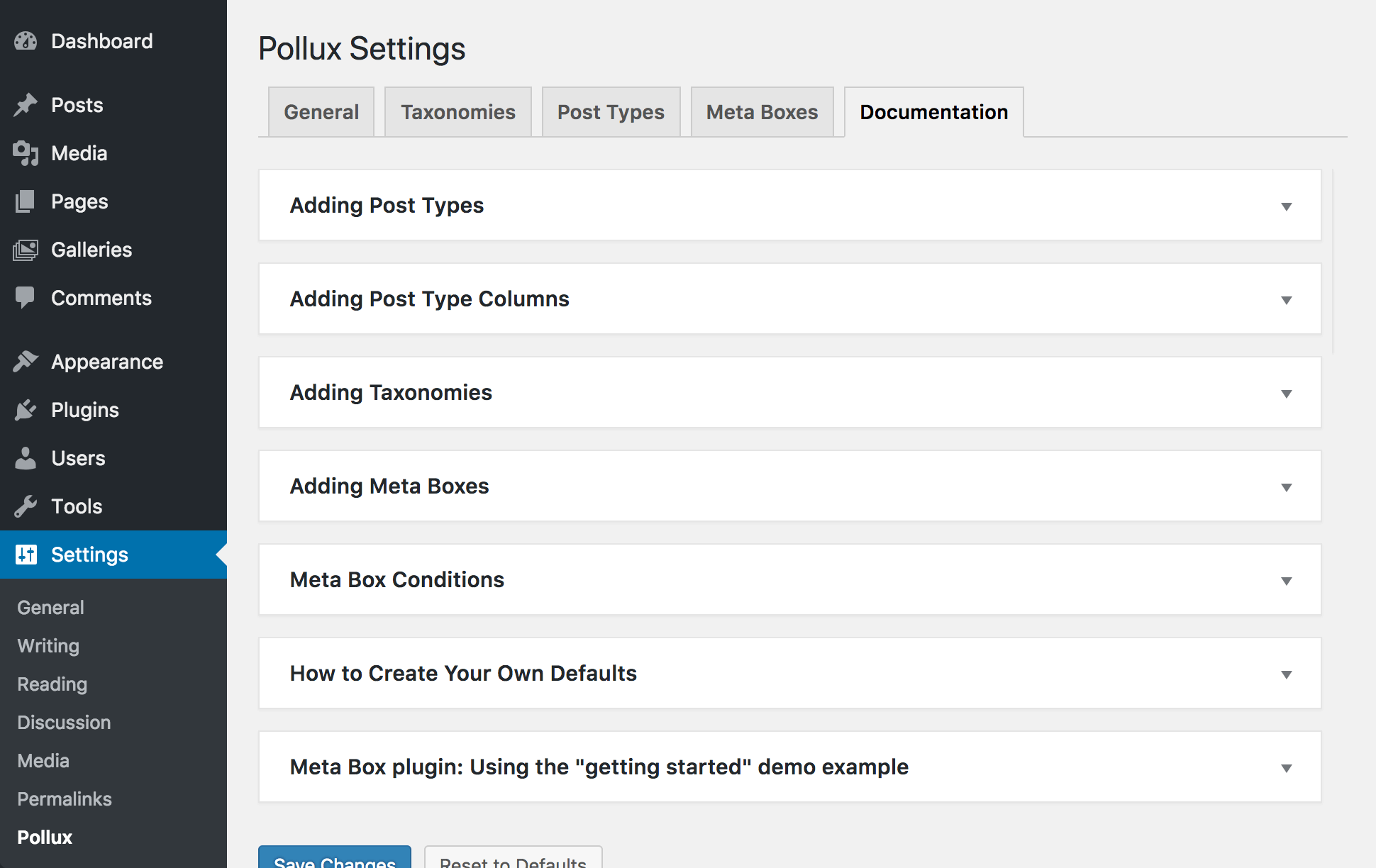Viewport: 1376px width, 868px height.
Task: Click the Adding Post Type Columns heading
Action: click(430, 299)
